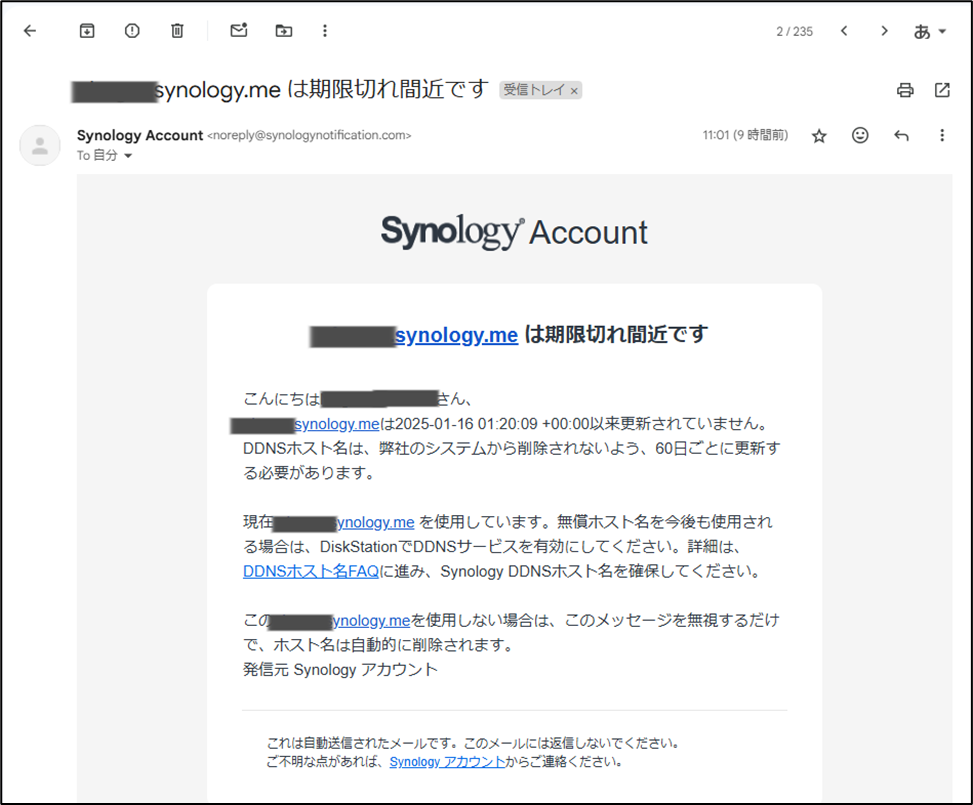The image size is (973, 805).
Task: Open the message's more options menu
Action: (942, 135)
